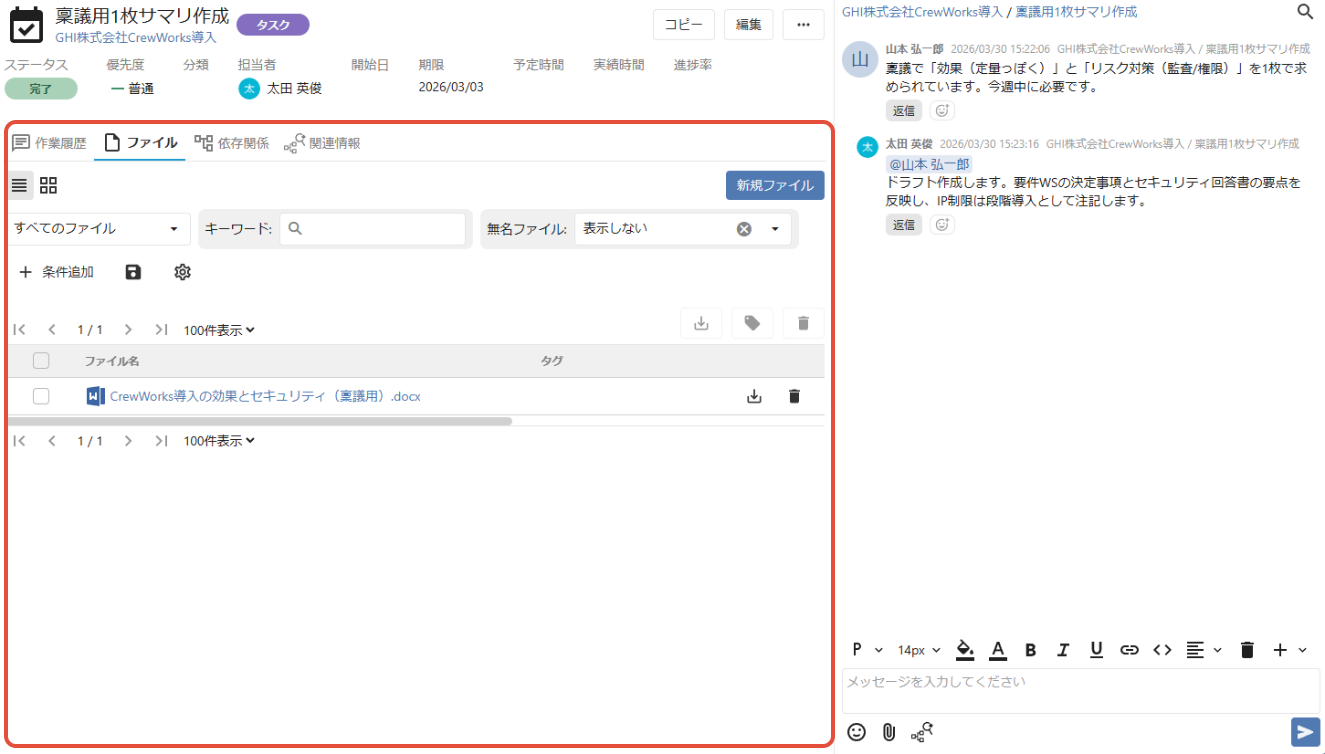This screenshot has width=1325, height=754.
Task: Click the コピー button
Action: tap(684, 25)
